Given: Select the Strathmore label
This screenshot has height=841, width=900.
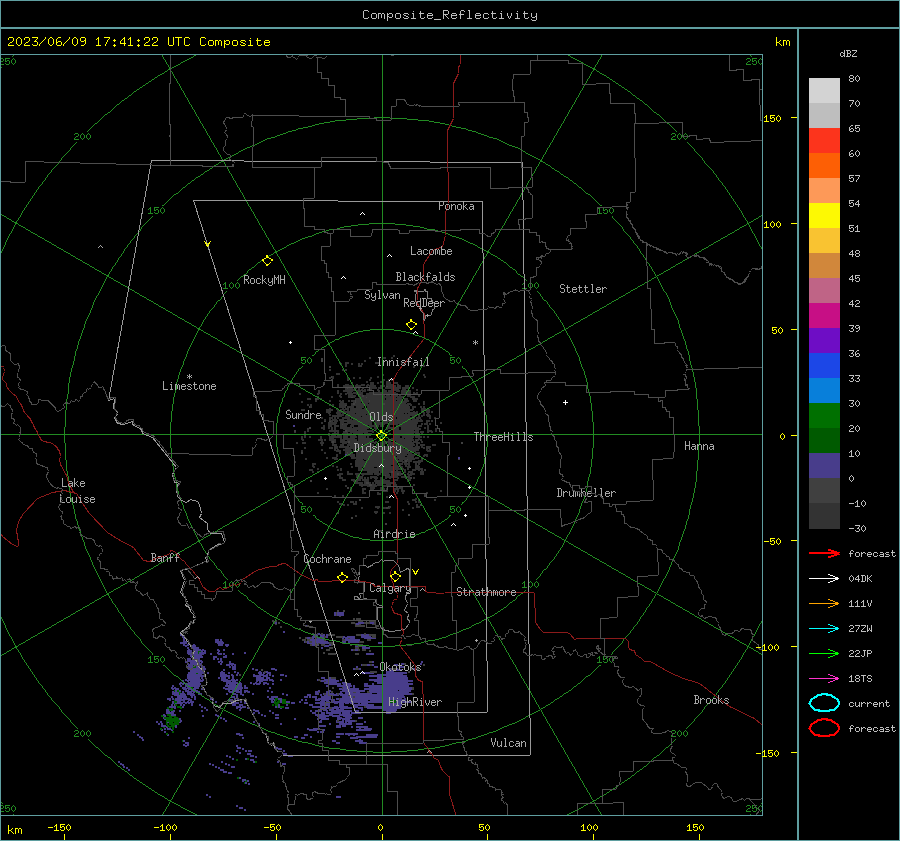Looking at the screenshot, I should [486, 592].
